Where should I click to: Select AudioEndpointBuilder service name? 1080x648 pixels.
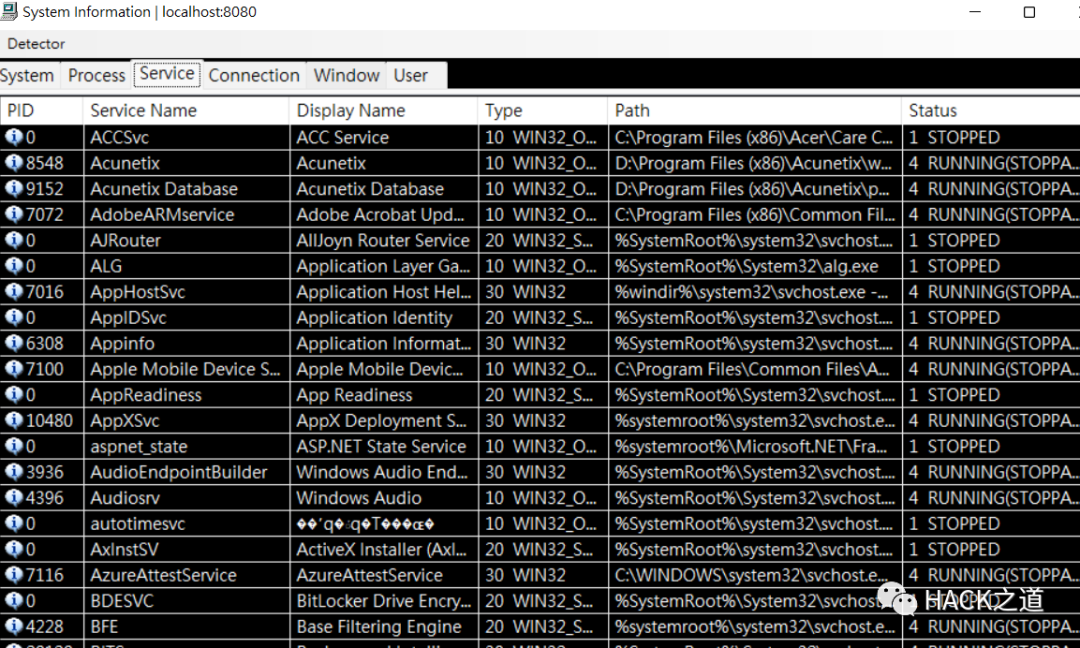pyautogui.click(x=178, y=472)
